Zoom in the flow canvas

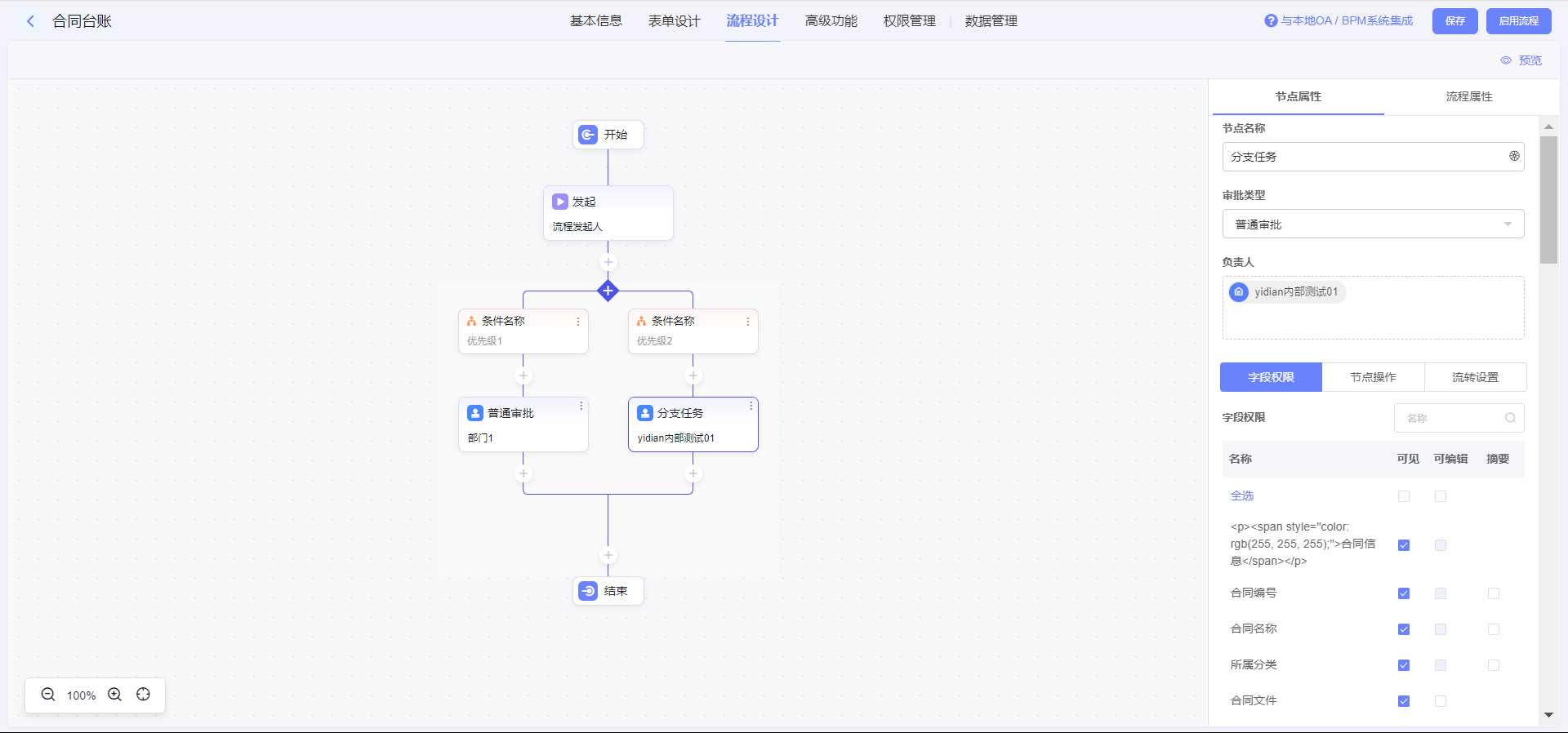[x=115, y=695]
